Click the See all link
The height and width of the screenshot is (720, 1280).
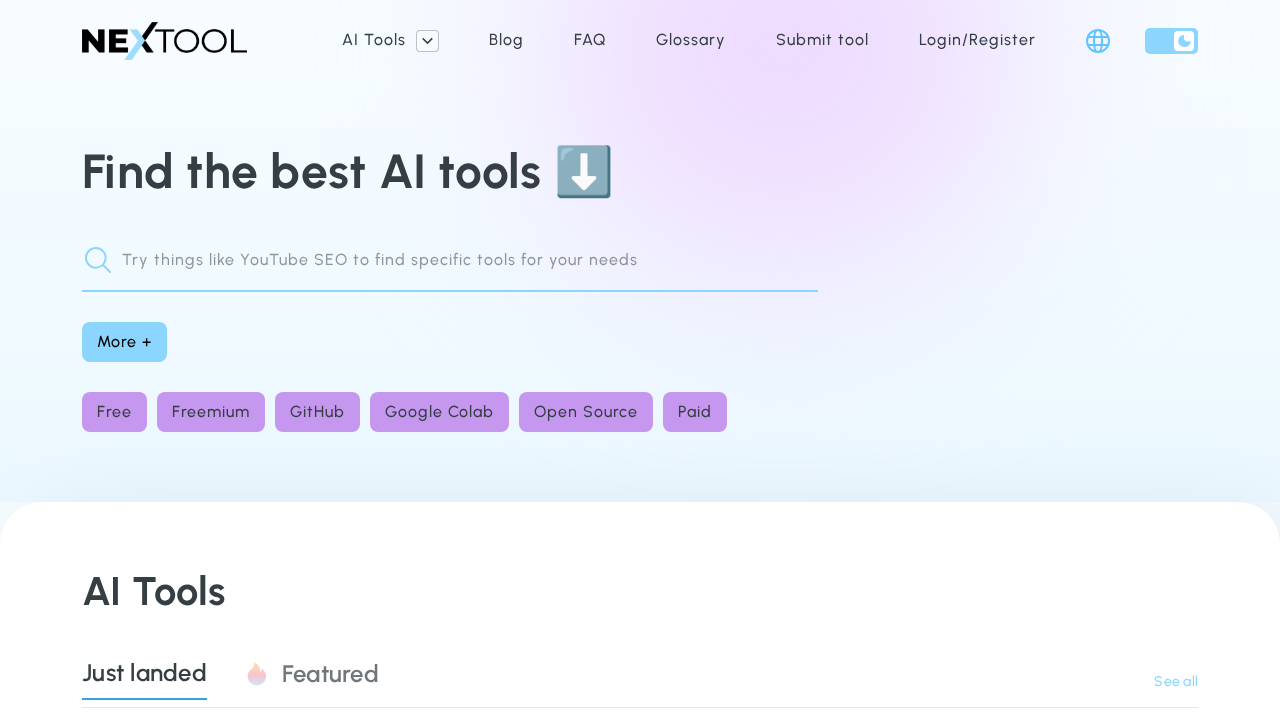pyautogui.click(x=1175, y=679)
